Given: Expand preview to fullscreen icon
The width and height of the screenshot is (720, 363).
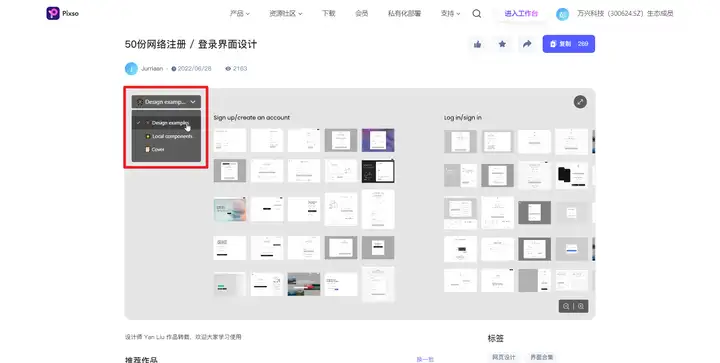Looking at the screenshot, I should pyautogui.click(x=580, y=102).
